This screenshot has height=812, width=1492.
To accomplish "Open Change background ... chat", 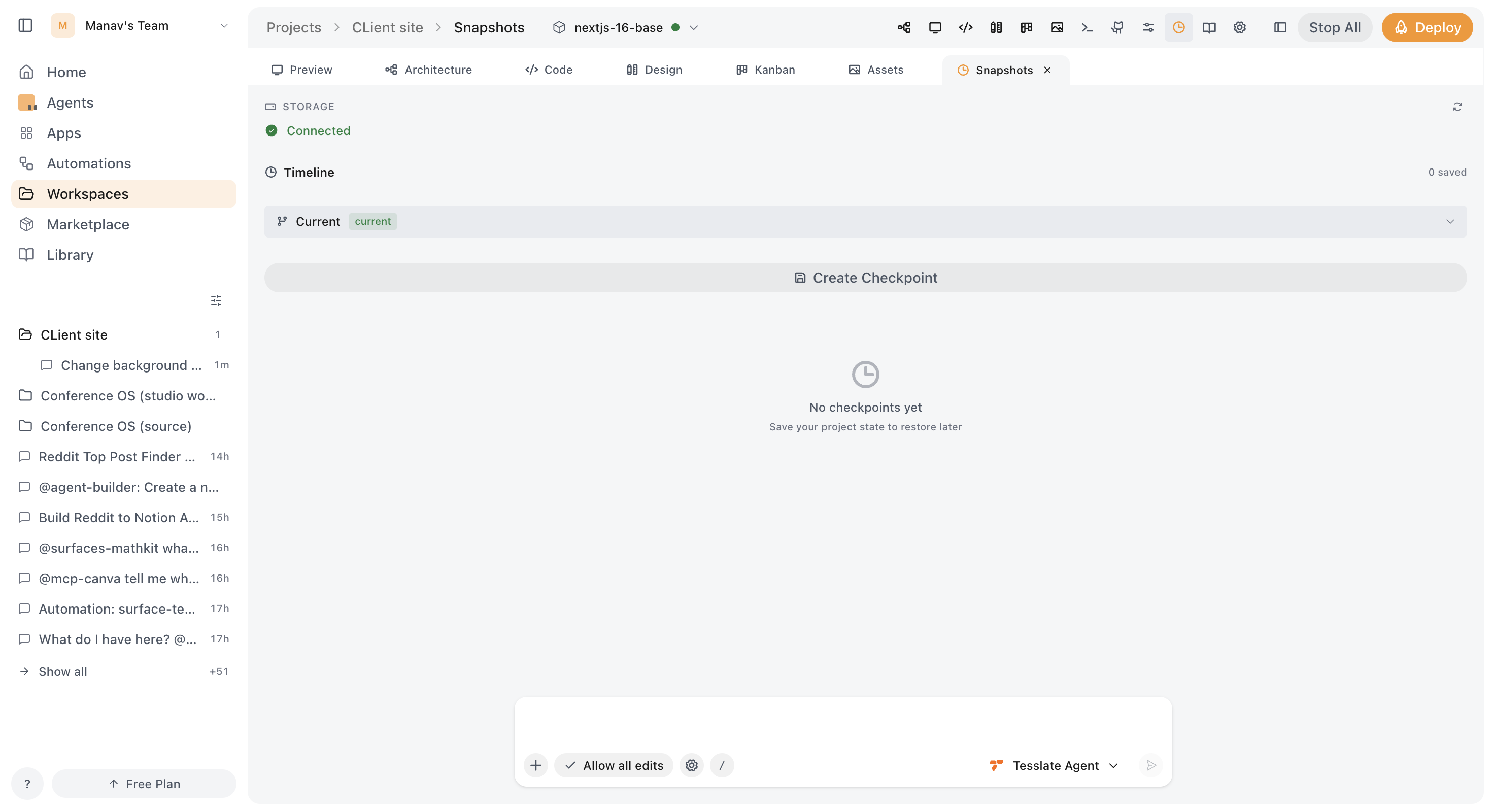I will [134, 365].
